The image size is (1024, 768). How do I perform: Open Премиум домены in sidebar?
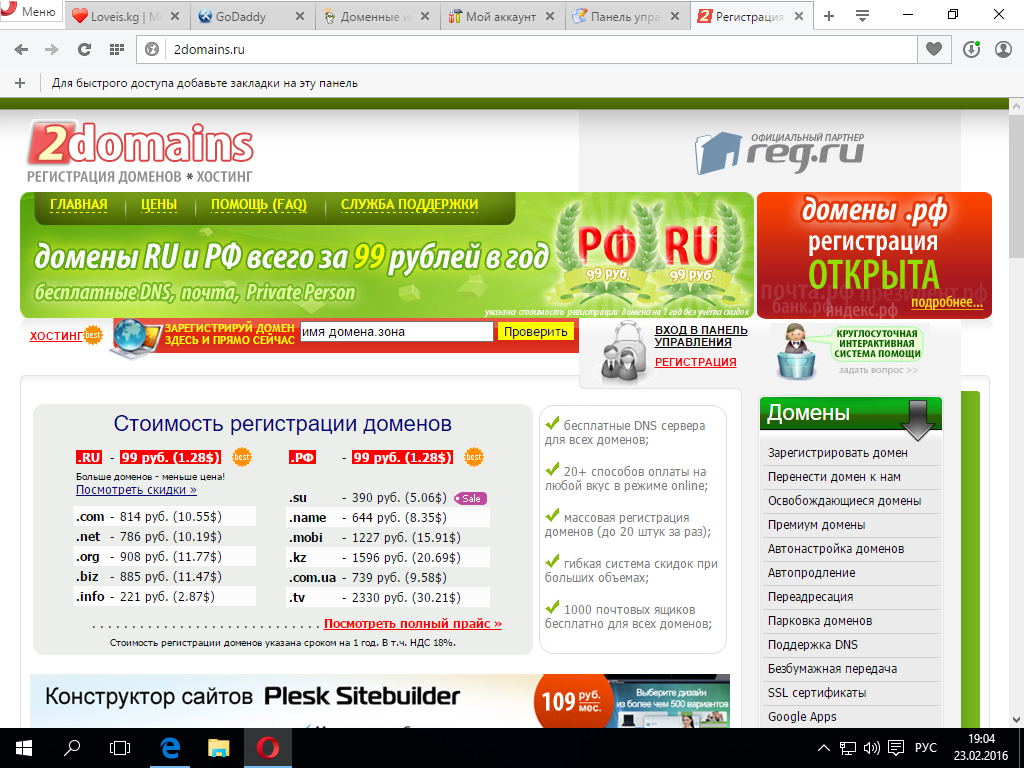point(816,525)
